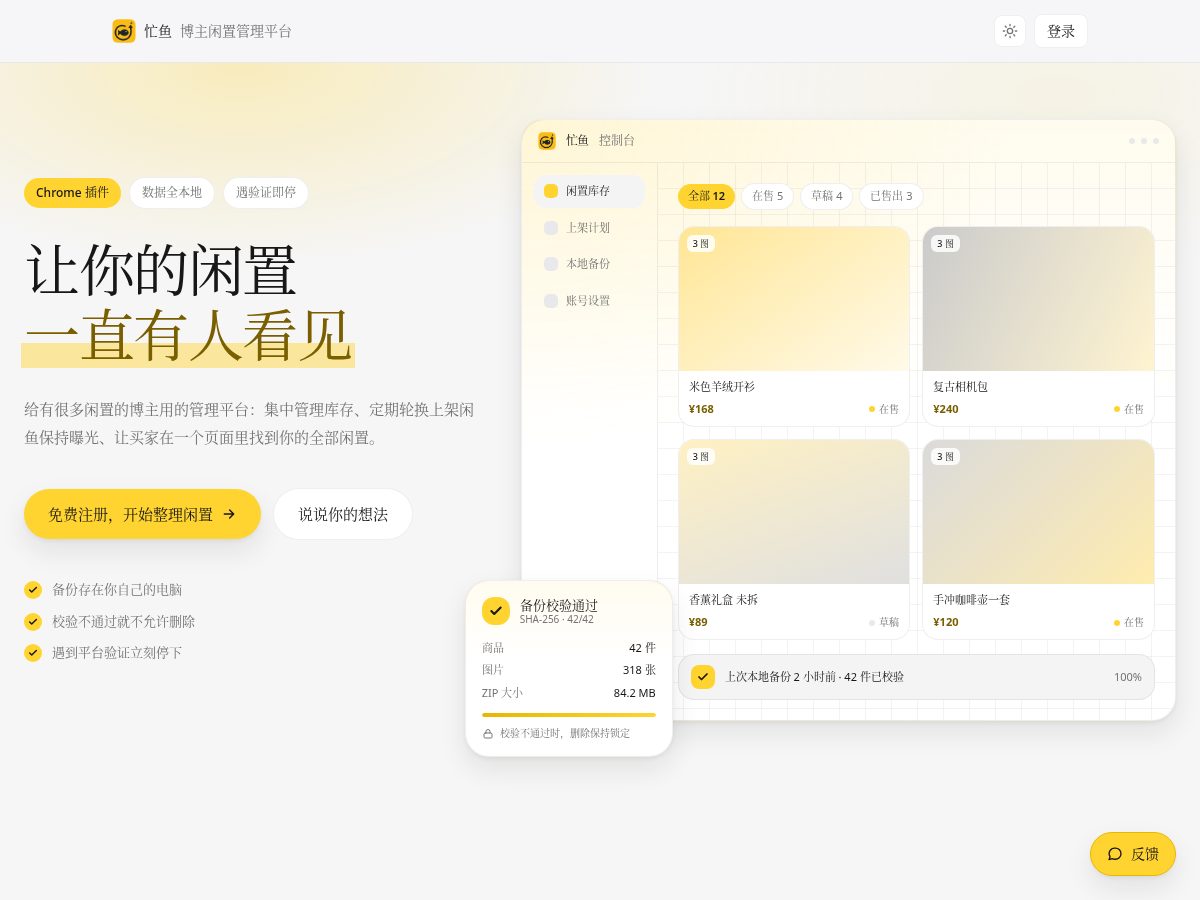Select the Chrome 插件 badge
The width and height of the screenshot is (1200, 900).
point(72,193)
